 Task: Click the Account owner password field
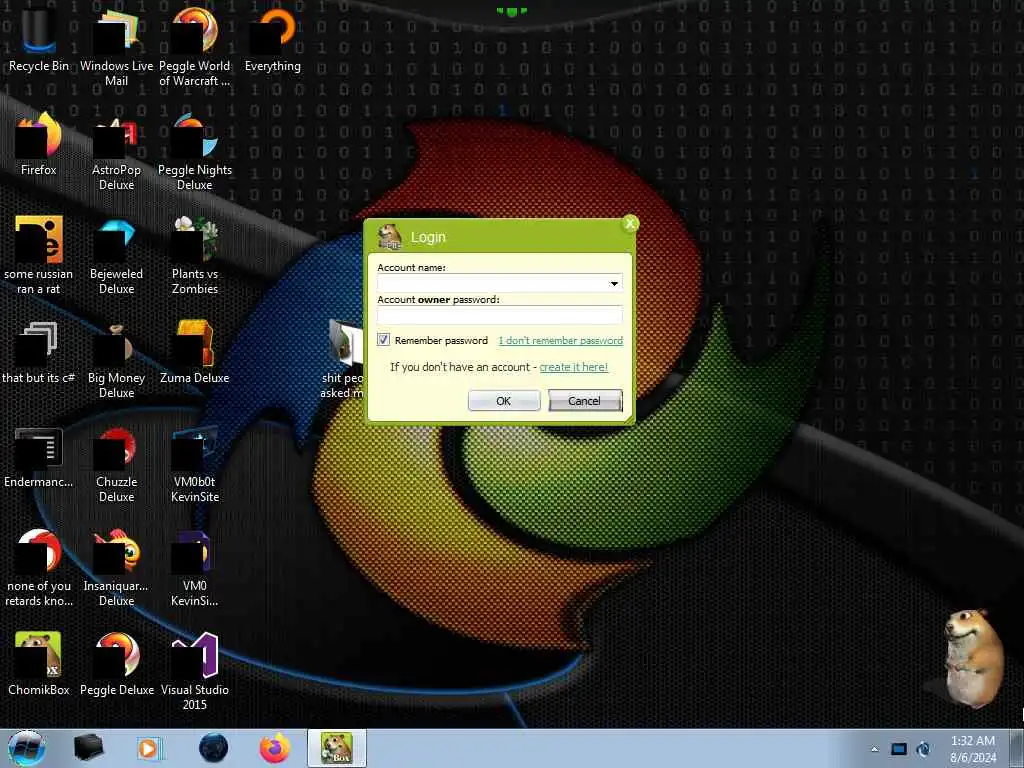(x=500, y=315)
